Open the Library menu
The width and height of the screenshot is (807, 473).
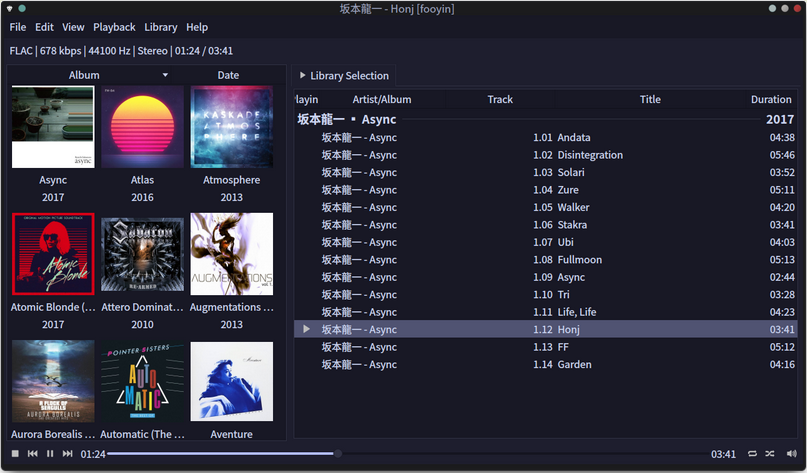(161, 27)
